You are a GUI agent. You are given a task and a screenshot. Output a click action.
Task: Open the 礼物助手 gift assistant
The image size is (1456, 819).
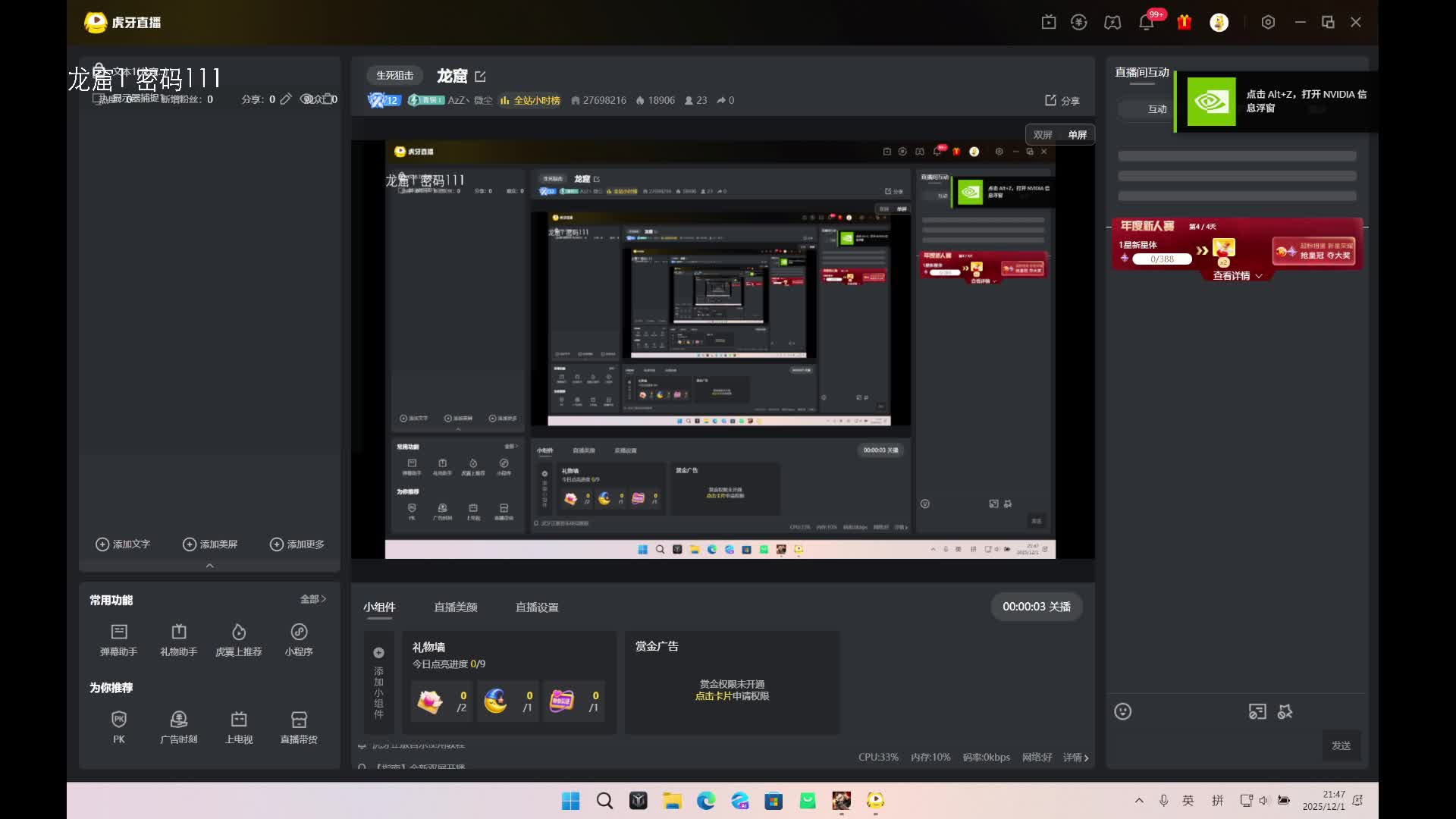coord(179,632)
